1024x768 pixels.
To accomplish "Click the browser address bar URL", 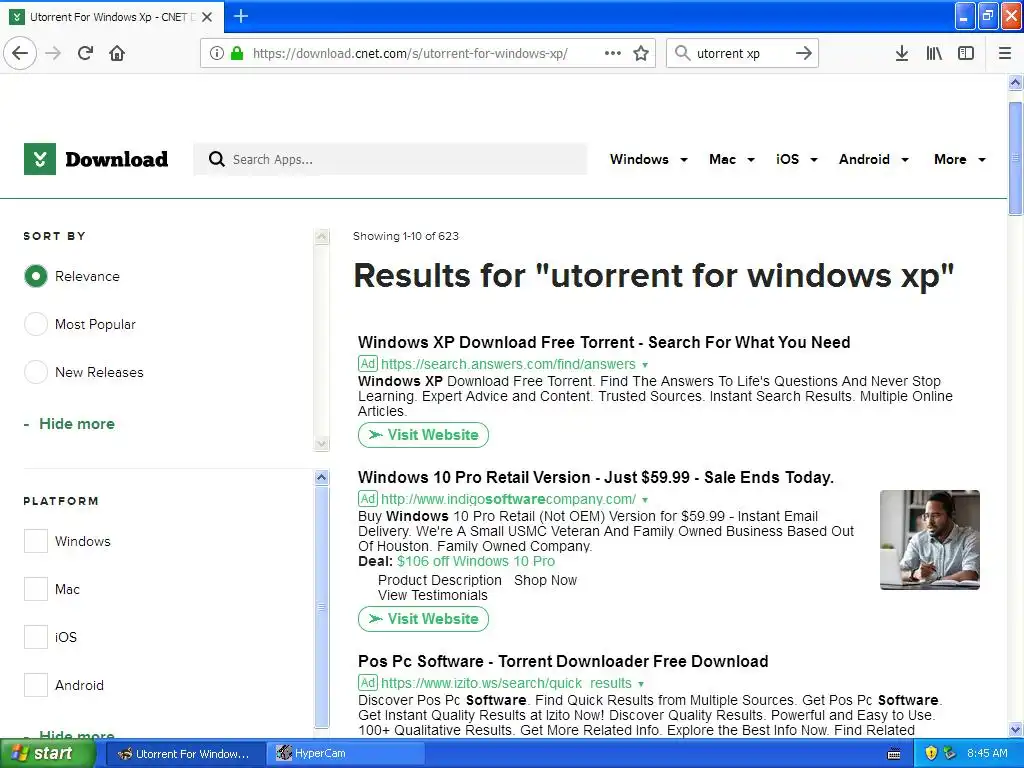I will (410, 53).
